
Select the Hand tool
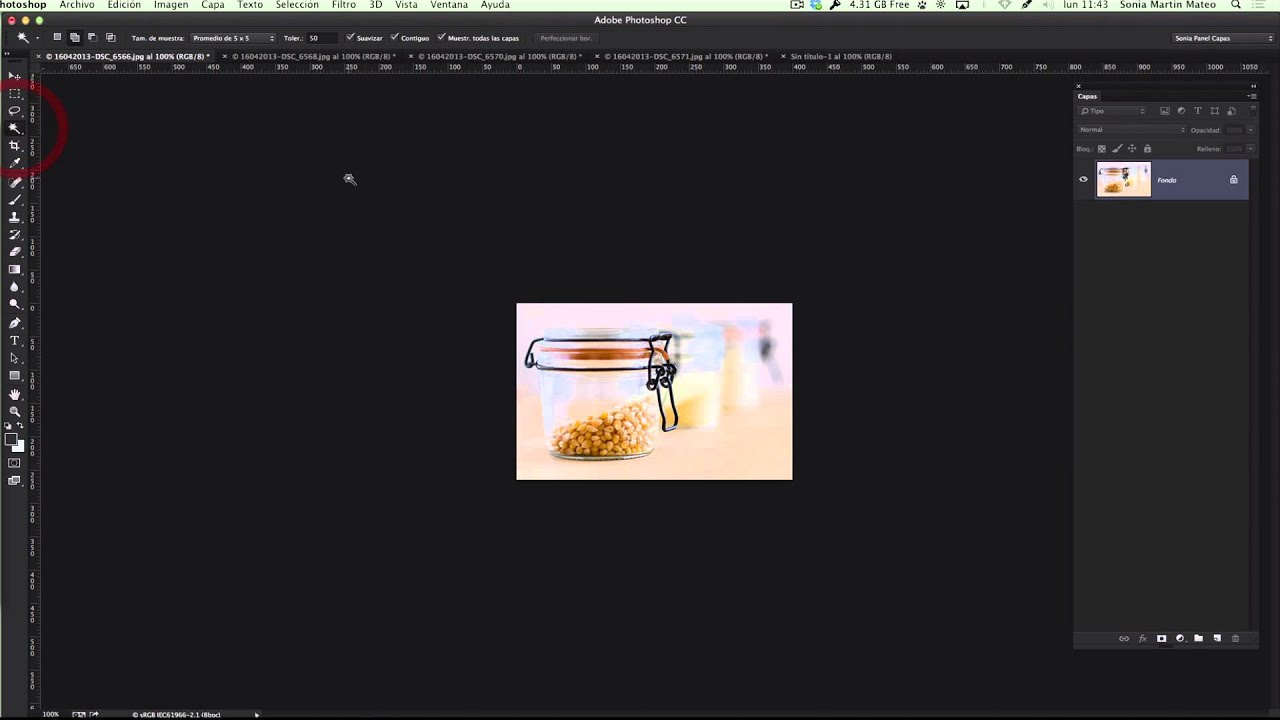coord(14,394)
